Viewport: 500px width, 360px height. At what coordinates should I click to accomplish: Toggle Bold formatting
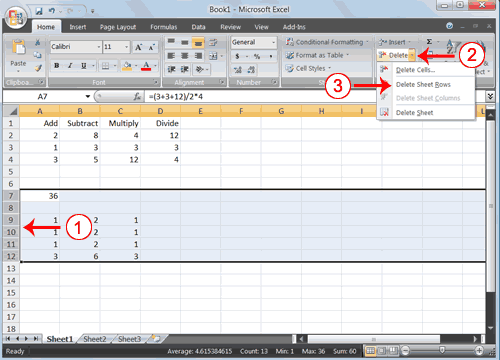57,66
